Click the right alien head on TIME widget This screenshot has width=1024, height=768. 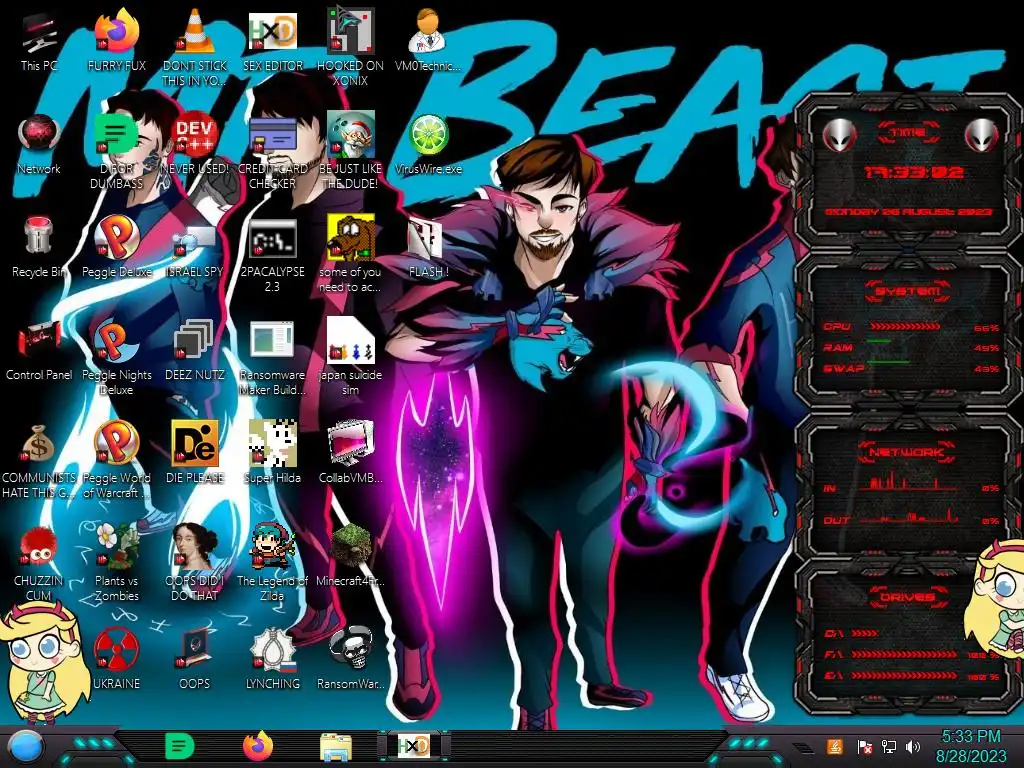(x=982, y=135)
